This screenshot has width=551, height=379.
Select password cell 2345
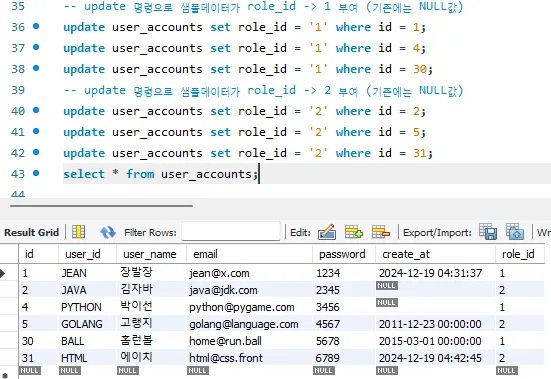pos(344,290)
